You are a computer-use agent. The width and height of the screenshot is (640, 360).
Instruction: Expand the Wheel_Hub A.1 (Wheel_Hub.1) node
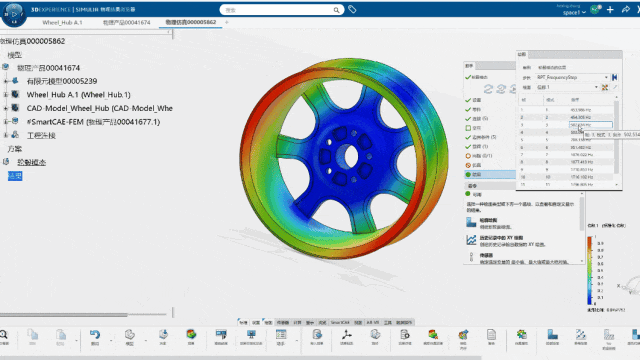[x=6, y=95]
